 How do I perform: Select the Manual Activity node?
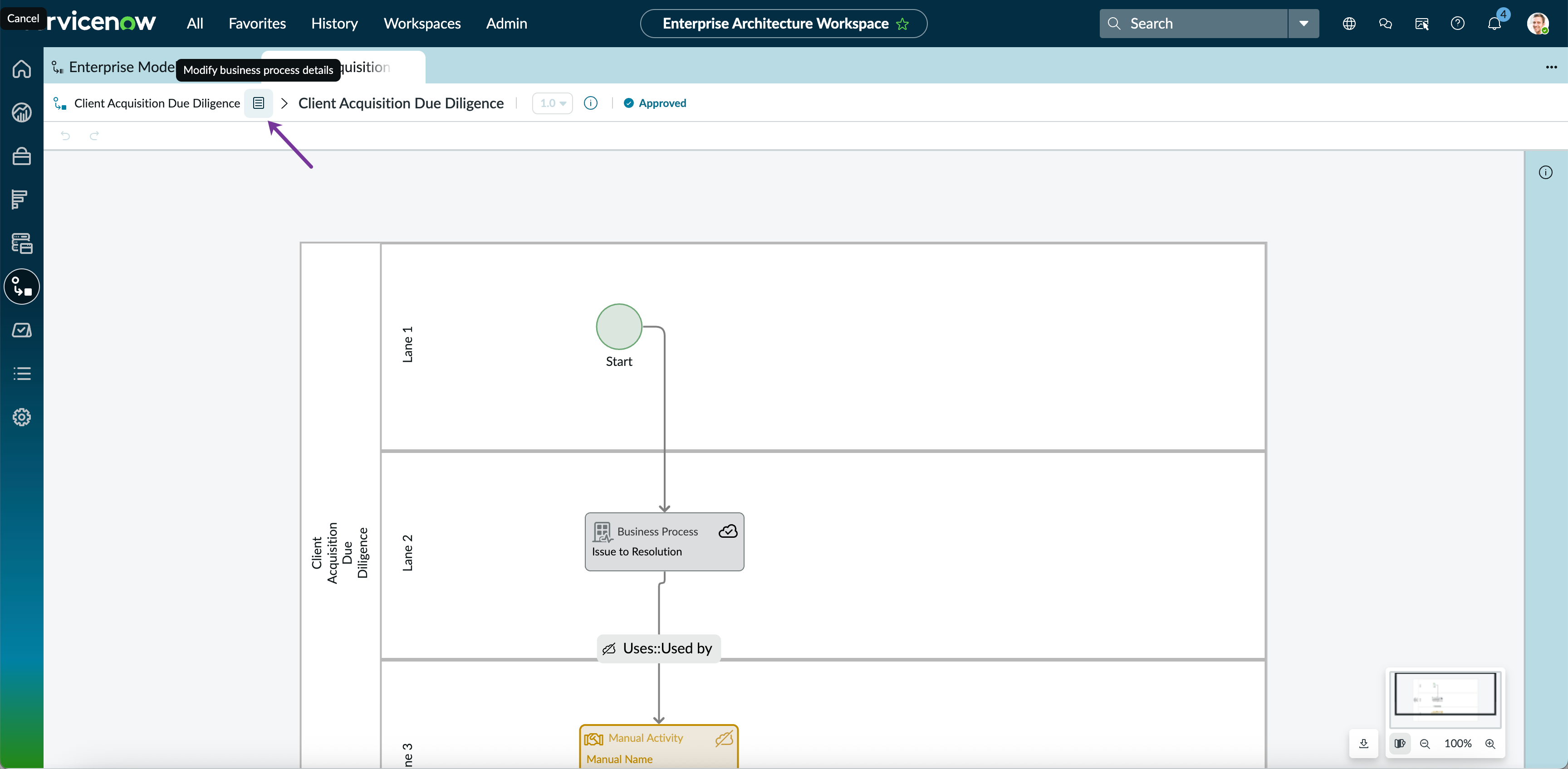[659, 746]
